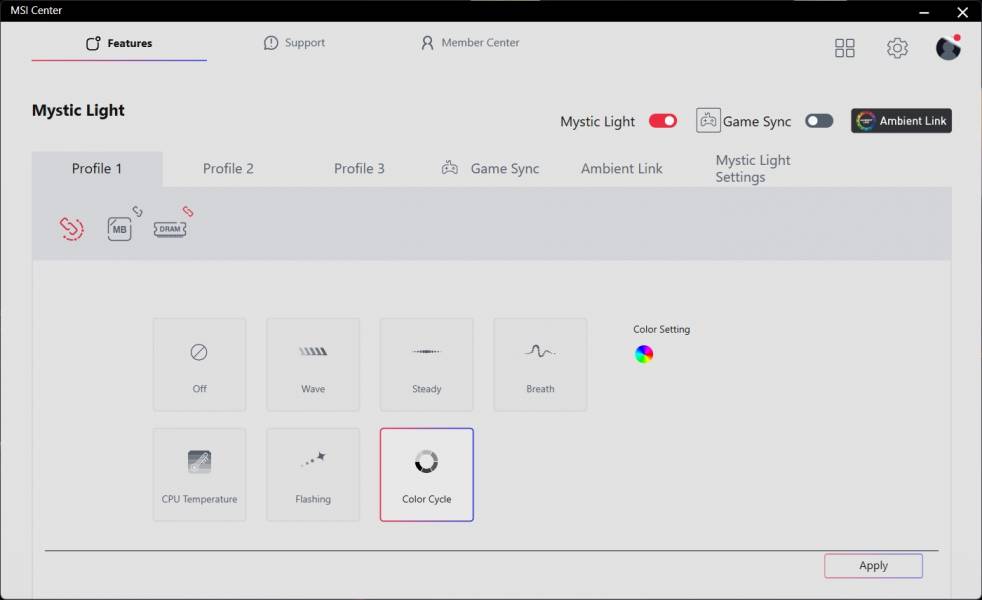This screenshot has width=982, height=600.
Task: Select the sync-all devices link icon
Action: 71,228
